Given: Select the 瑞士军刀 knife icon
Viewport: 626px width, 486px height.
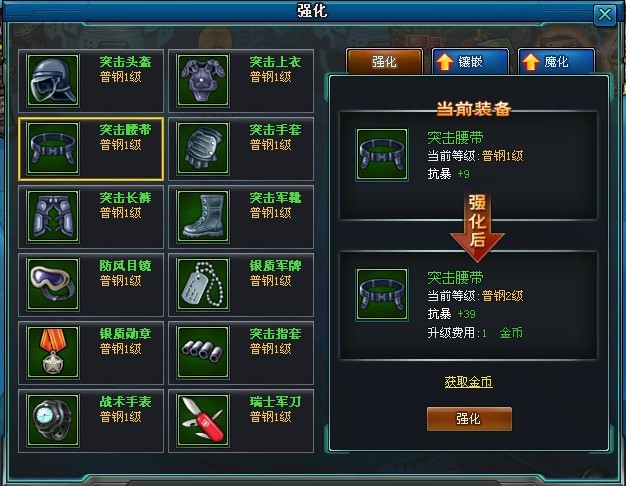Looking at the screenshot, I should point(203,420).
